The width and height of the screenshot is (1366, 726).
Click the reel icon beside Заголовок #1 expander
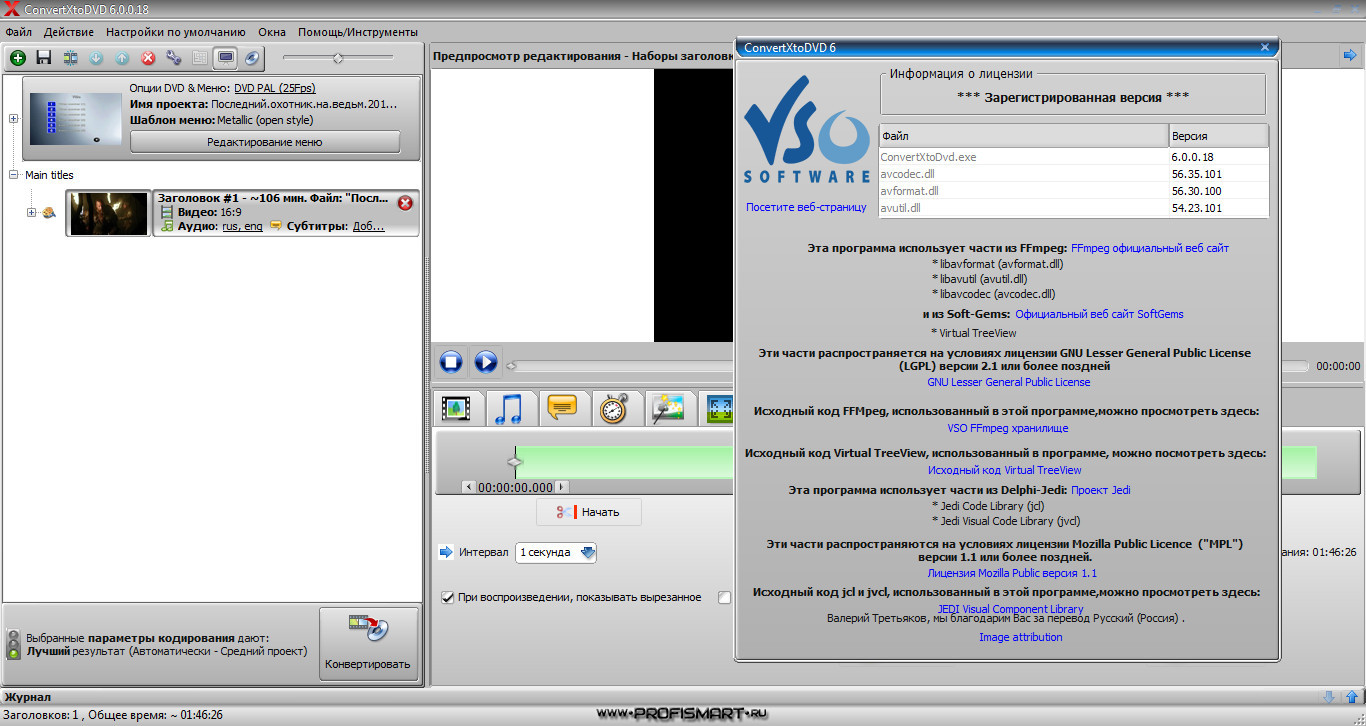click(48, 213)
